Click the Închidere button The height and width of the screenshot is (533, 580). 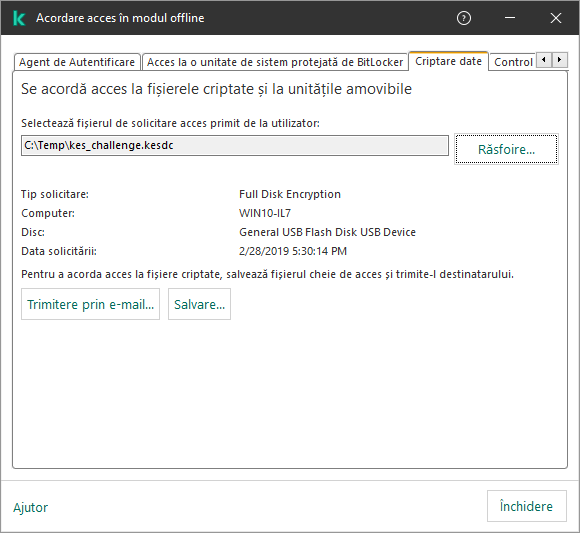526,506
